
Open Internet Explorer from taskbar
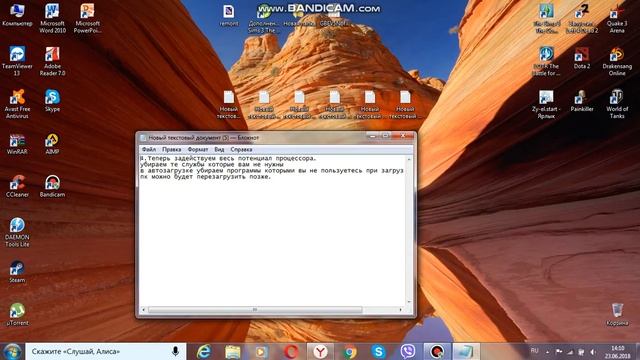click(x=203, y=351)
